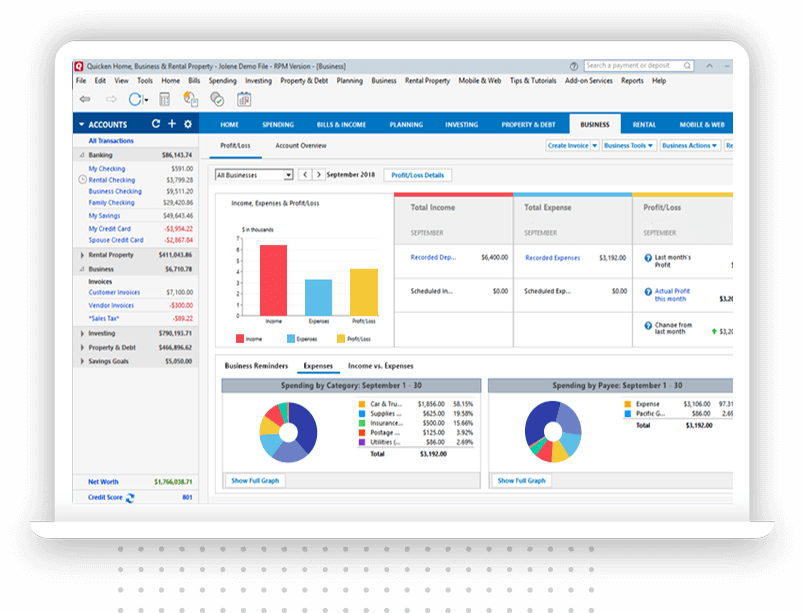Open the Reports menu

632,80
